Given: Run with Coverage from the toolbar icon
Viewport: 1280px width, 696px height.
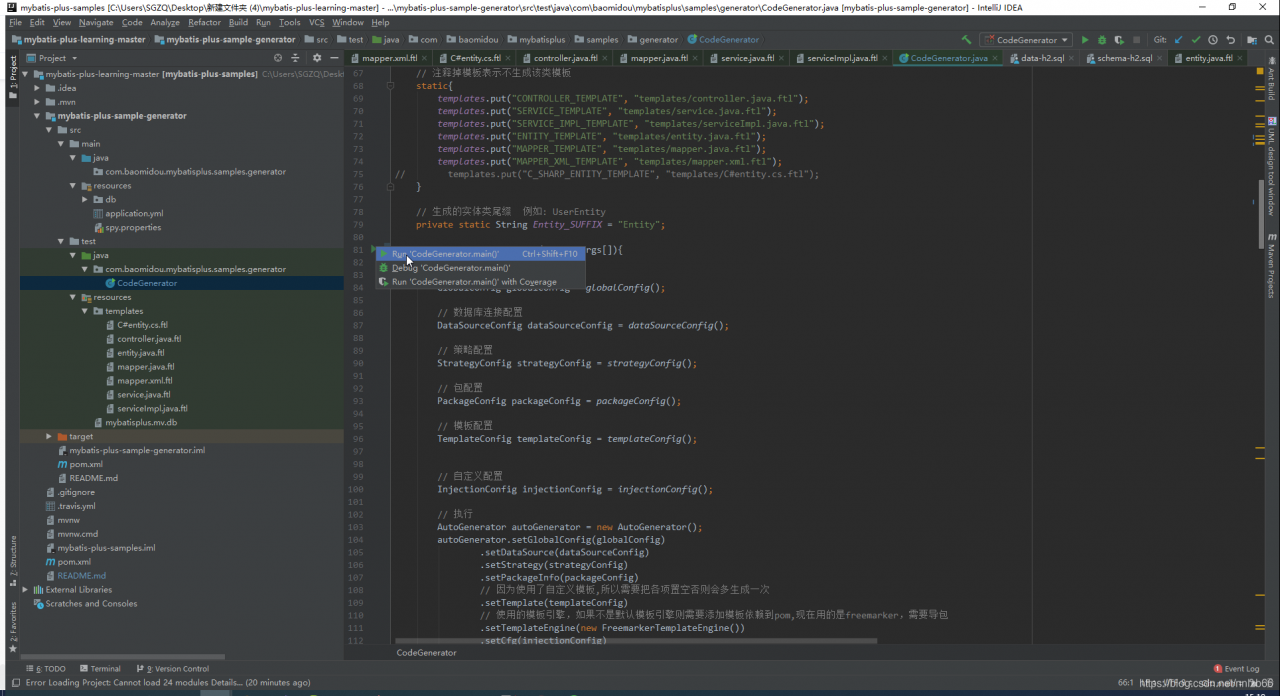Looking at the screenshot, I should (1119, 40).
